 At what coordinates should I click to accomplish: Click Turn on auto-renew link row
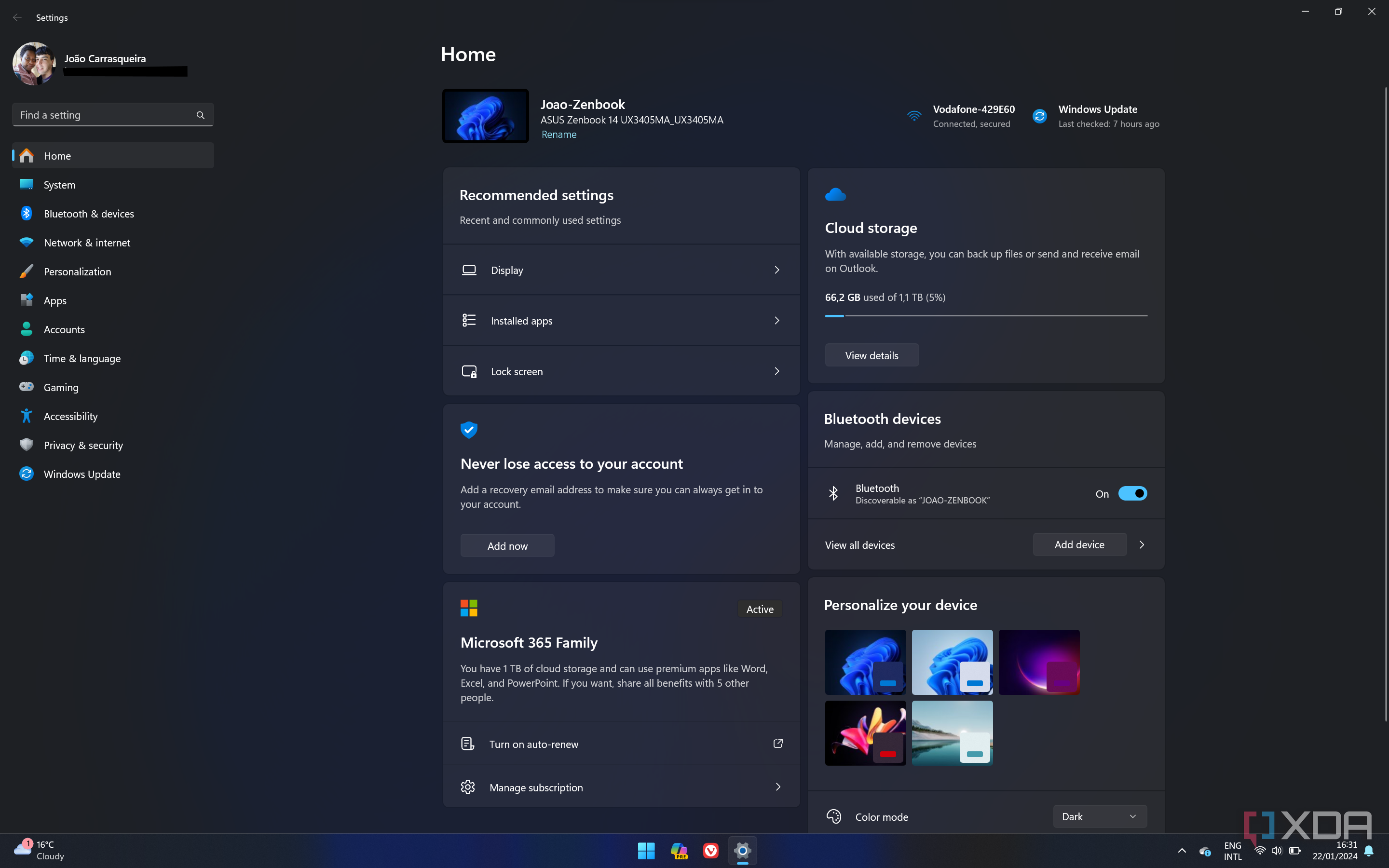pyautogui.click(x=621, y=744)
